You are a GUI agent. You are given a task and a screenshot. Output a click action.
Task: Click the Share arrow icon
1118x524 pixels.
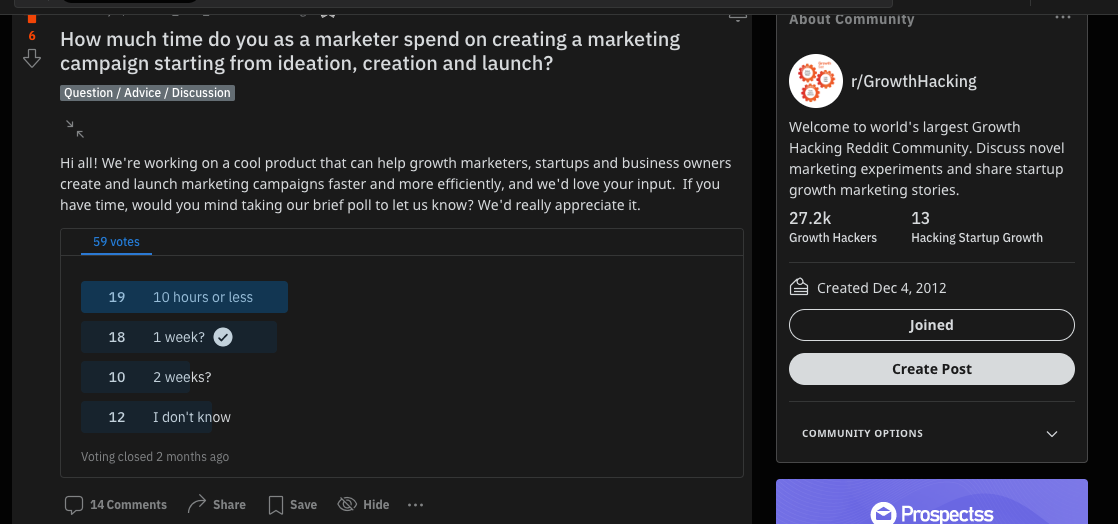point(197,504)
